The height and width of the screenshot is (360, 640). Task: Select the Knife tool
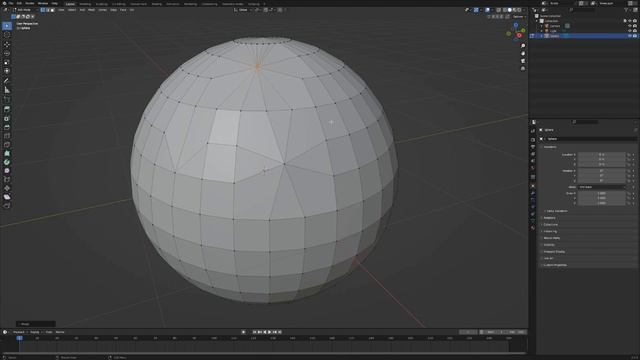(7, 145)
